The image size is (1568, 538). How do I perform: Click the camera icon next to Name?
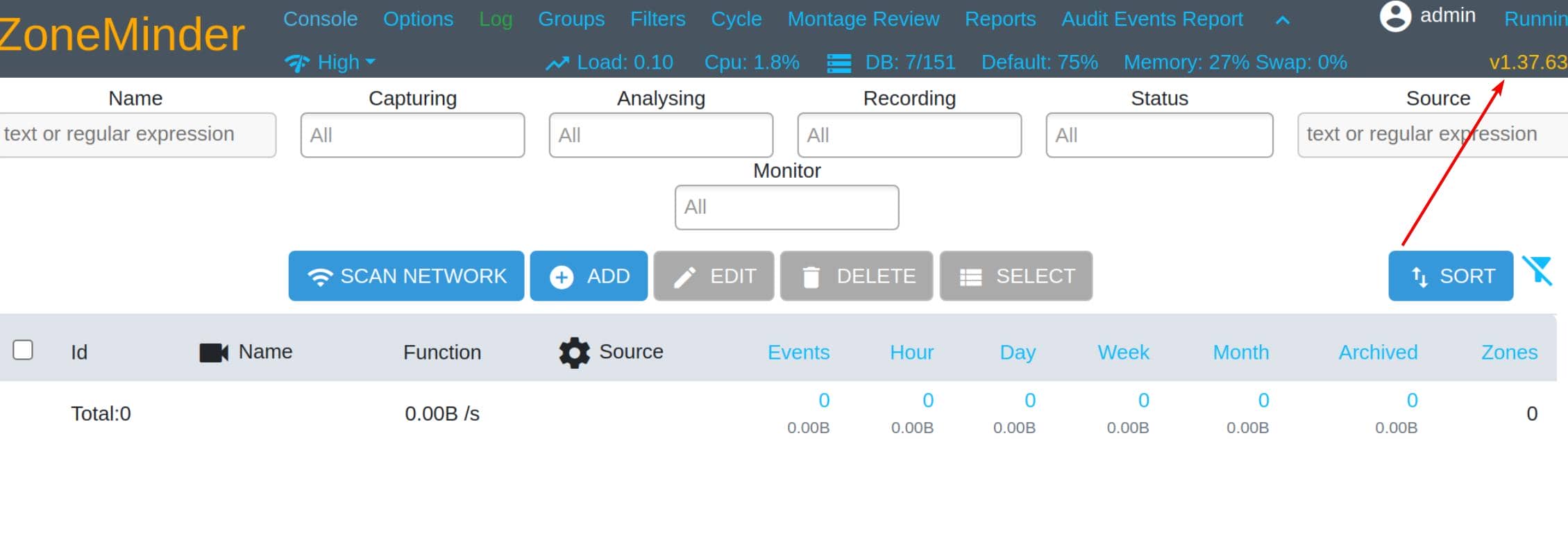[x=214, y=353]
